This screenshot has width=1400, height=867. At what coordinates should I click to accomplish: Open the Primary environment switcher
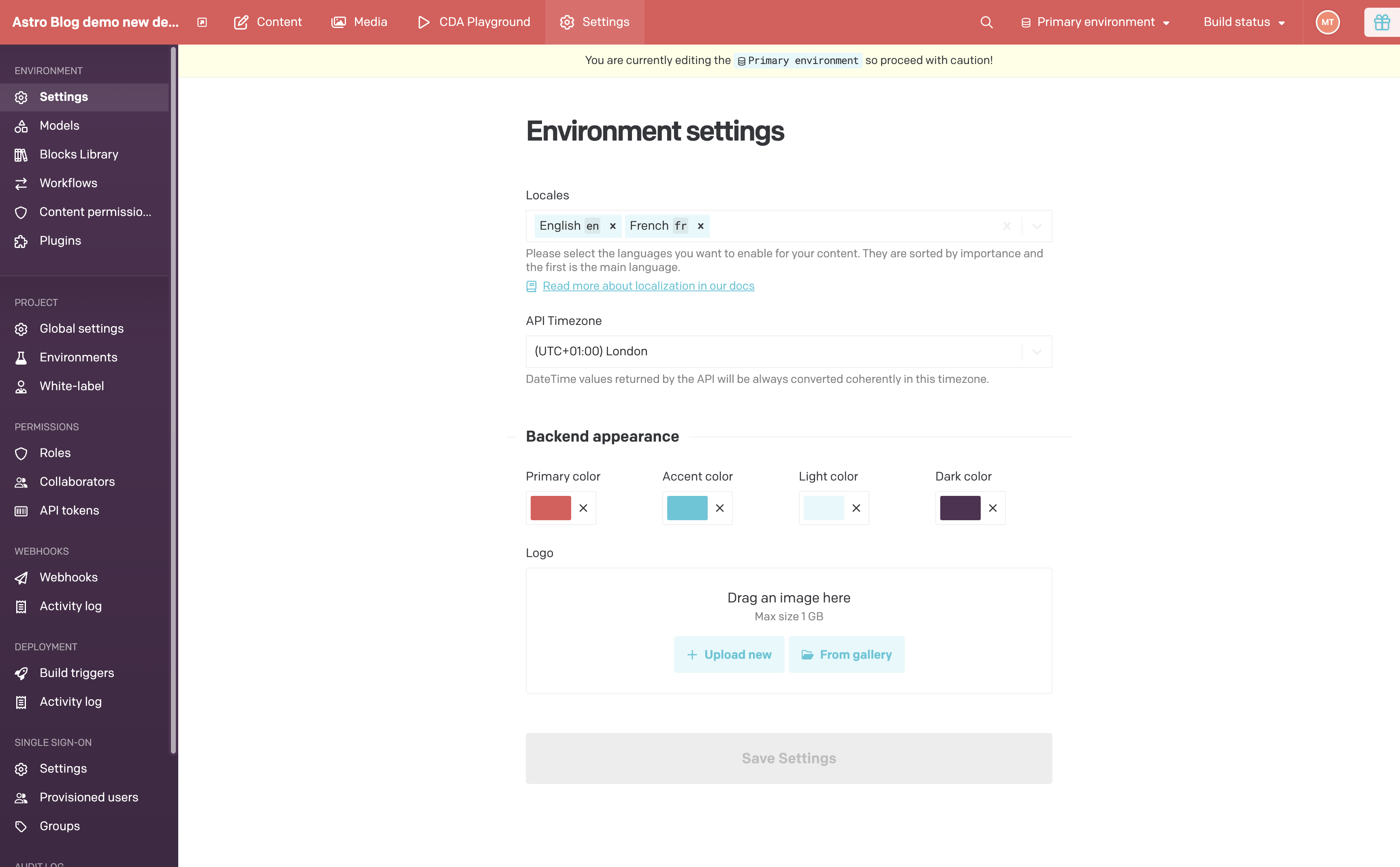pos(1095,22)
